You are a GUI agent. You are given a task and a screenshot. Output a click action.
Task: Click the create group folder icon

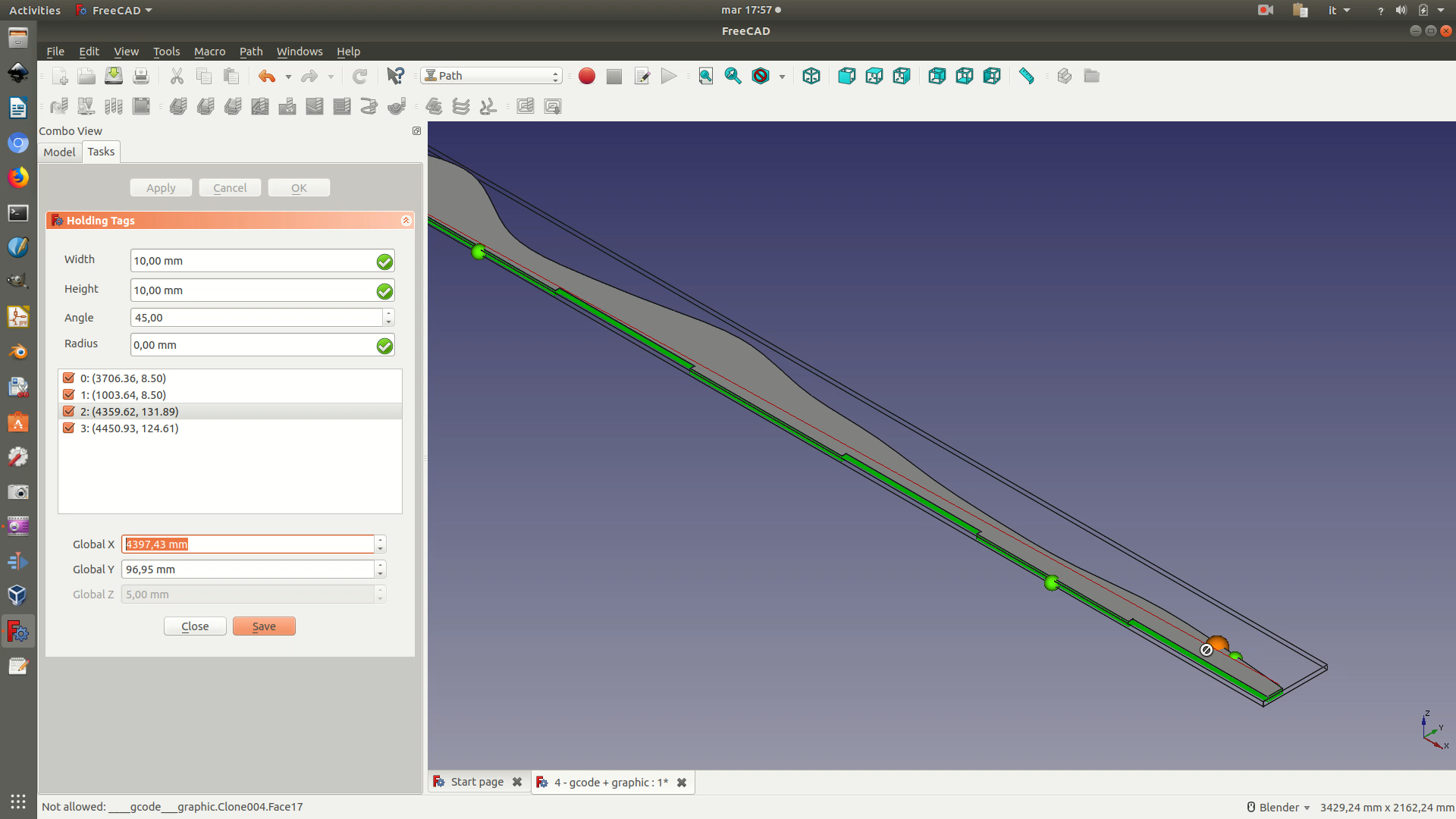(x=1091, y=76)
